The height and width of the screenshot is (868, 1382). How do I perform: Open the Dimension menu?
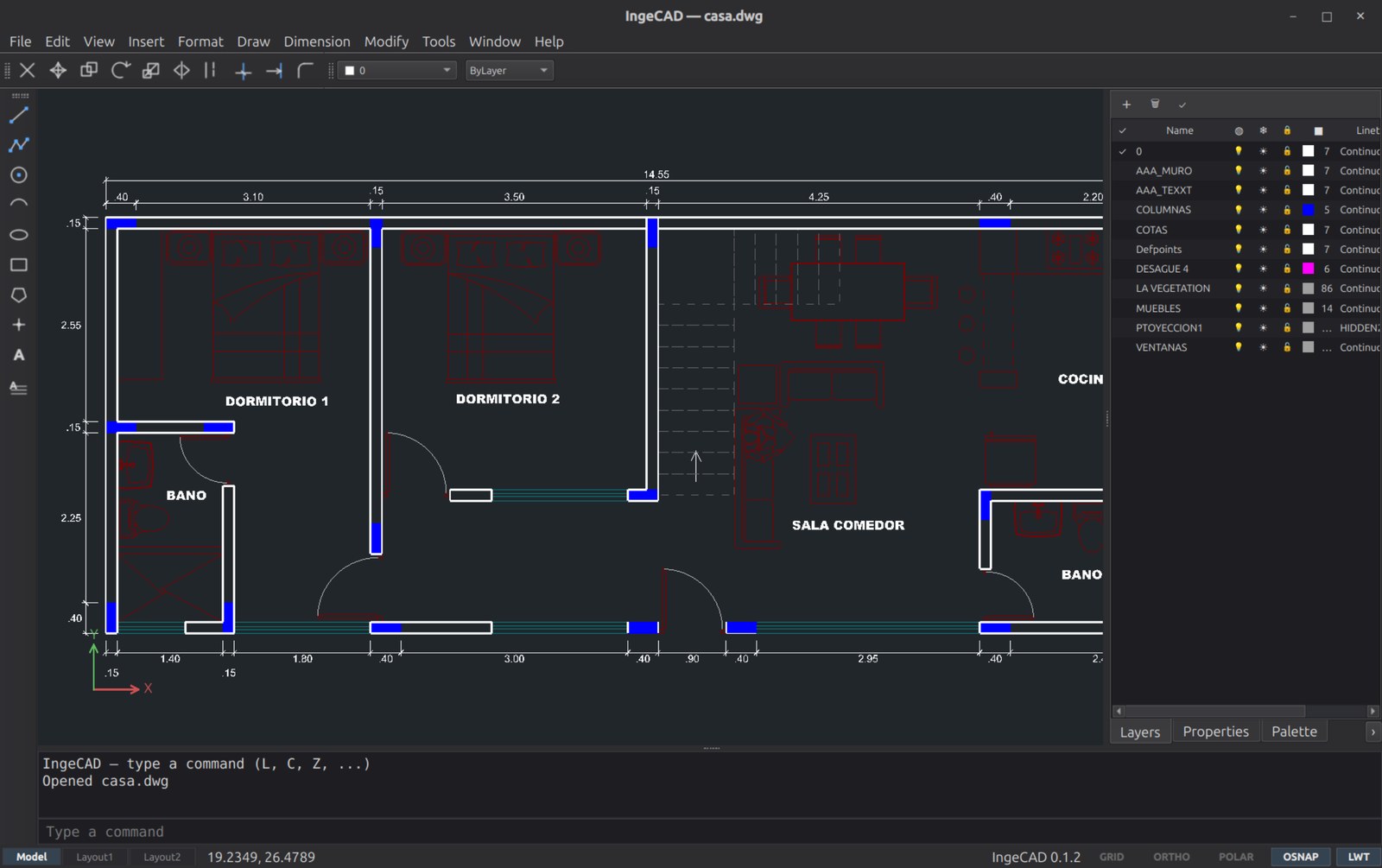317,41
